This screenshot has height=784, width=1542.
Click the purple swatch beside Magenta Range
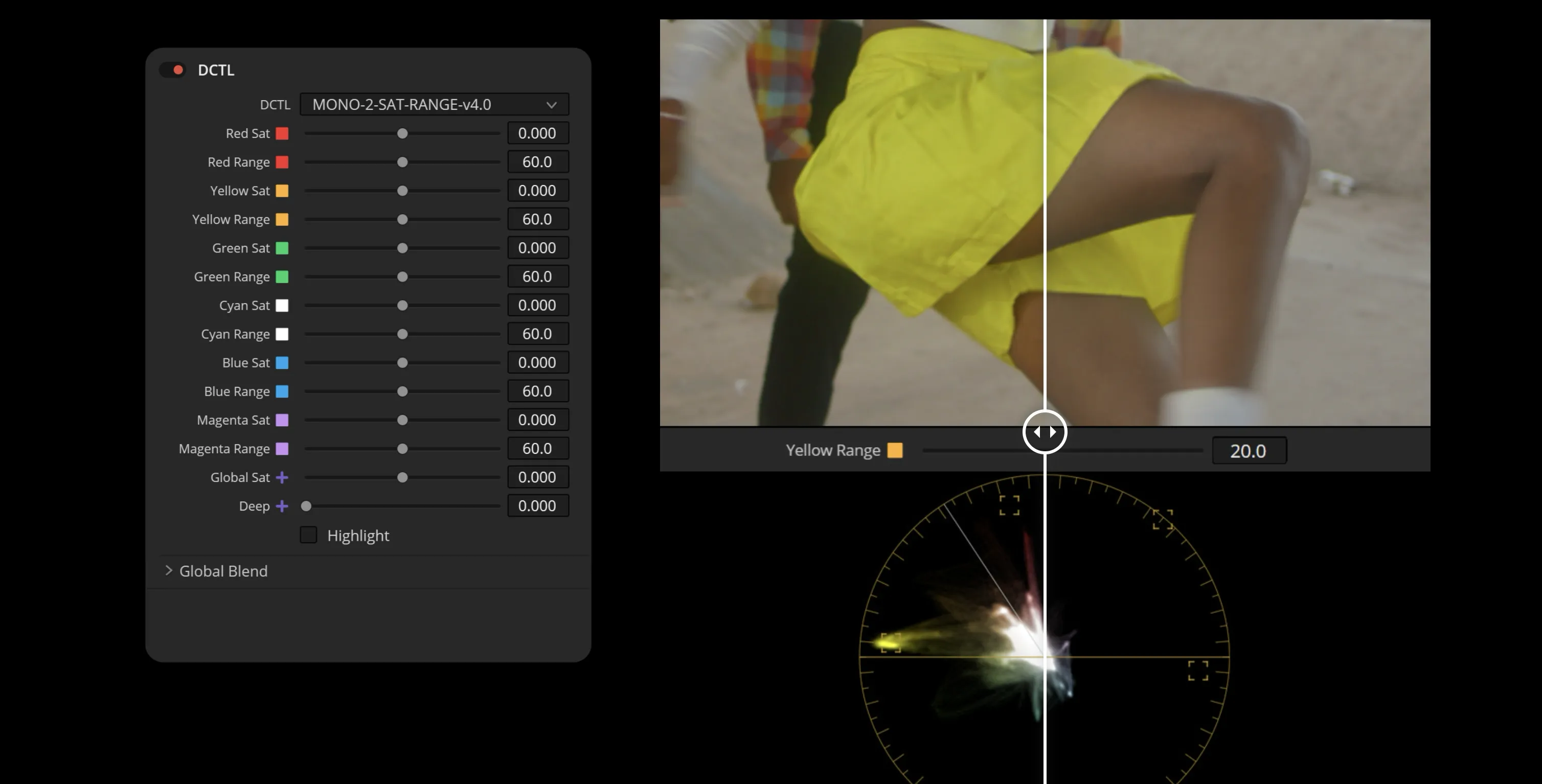[x=282, y=449]
